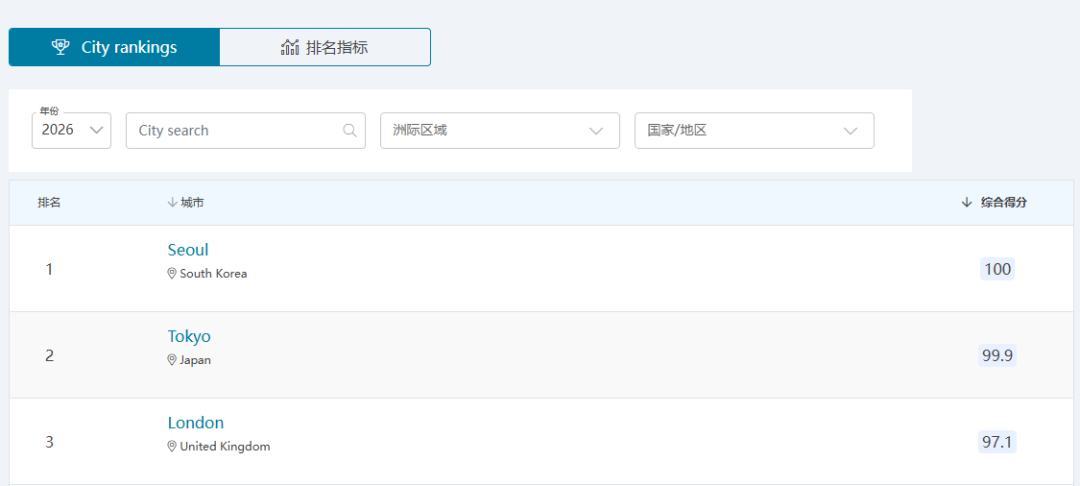Open the 年份 2026 year dropdown

click(72, 130)
